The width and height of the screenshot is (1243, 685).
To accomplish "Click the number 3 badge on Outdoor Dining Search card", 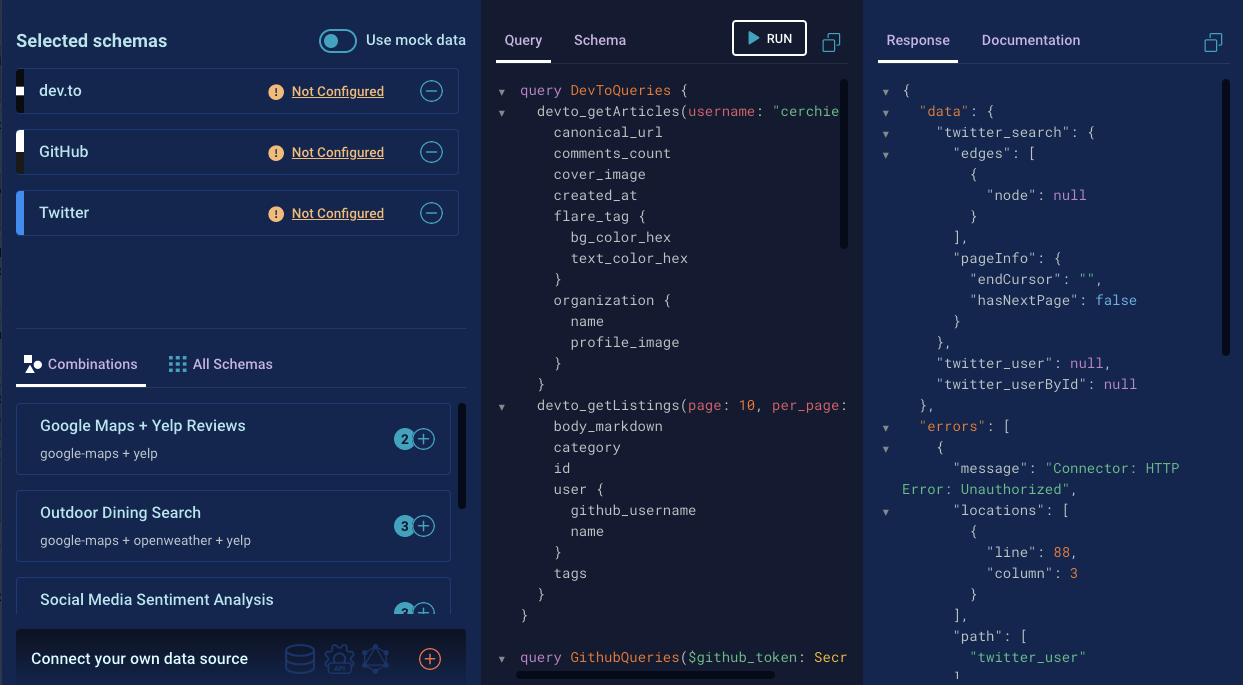I will [405, 526].
